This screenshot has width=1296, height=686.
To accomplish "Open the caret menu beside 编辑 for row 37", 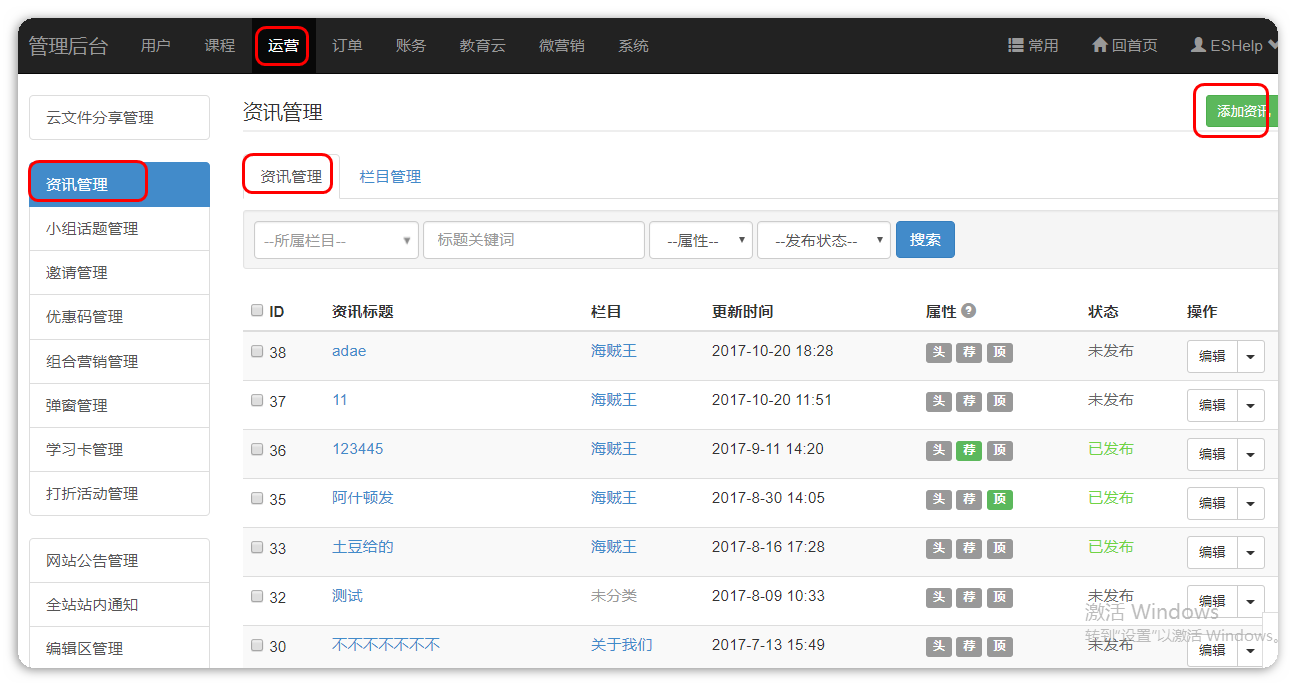I will click(1251, 405).
